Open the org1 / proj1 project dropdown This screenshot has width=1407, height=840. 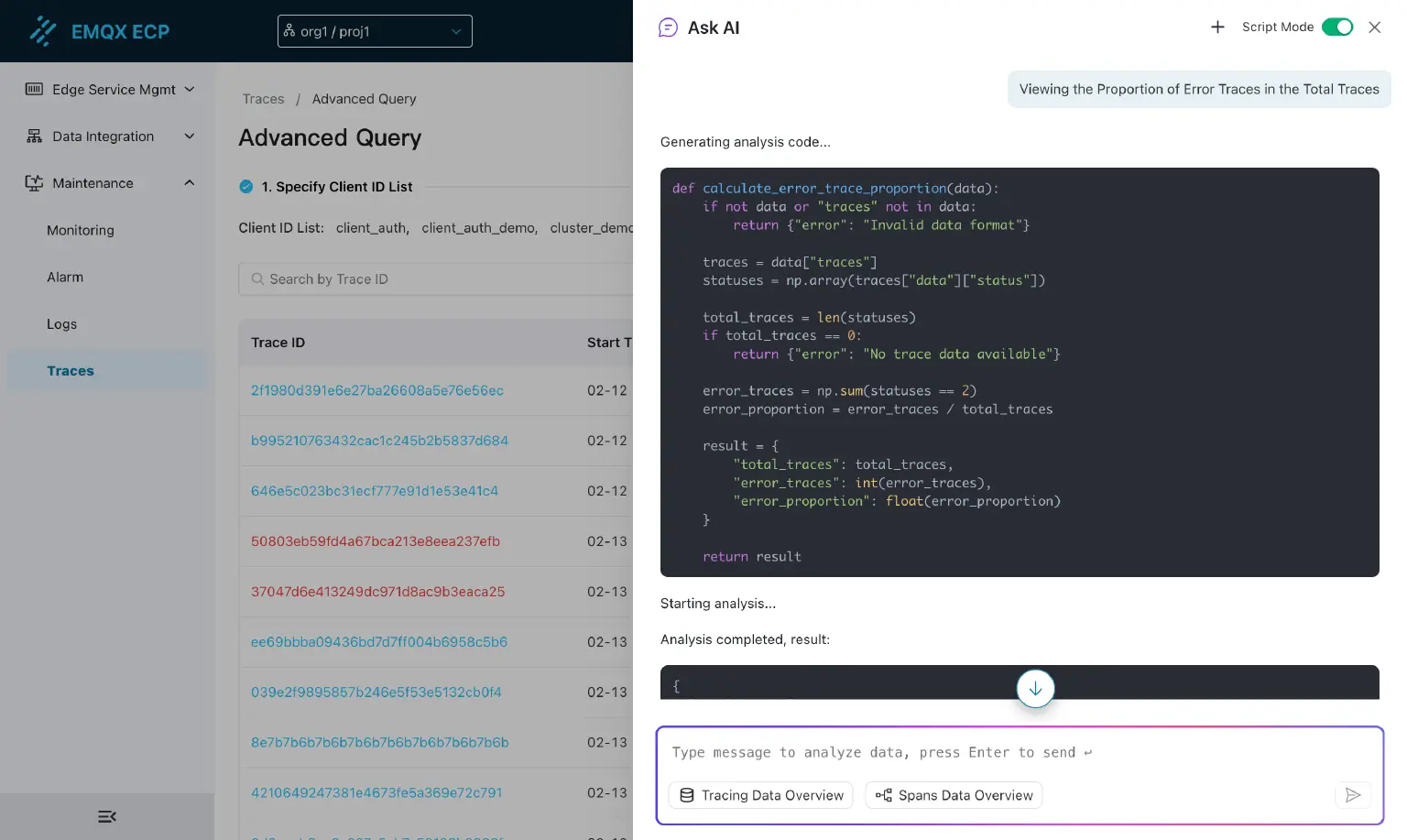pyautogui.click(x=375, y=31)
